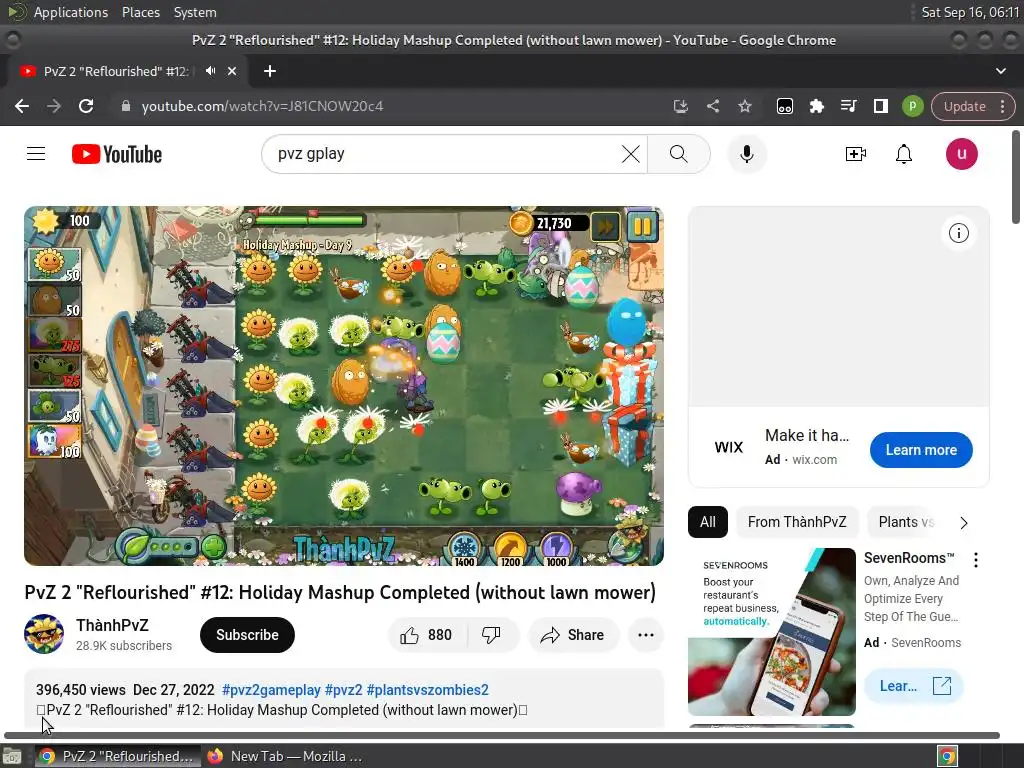1024x768 pixels.
Task: Open the YouTube hamburger guide menu
Action: click(x=36, y=154)
